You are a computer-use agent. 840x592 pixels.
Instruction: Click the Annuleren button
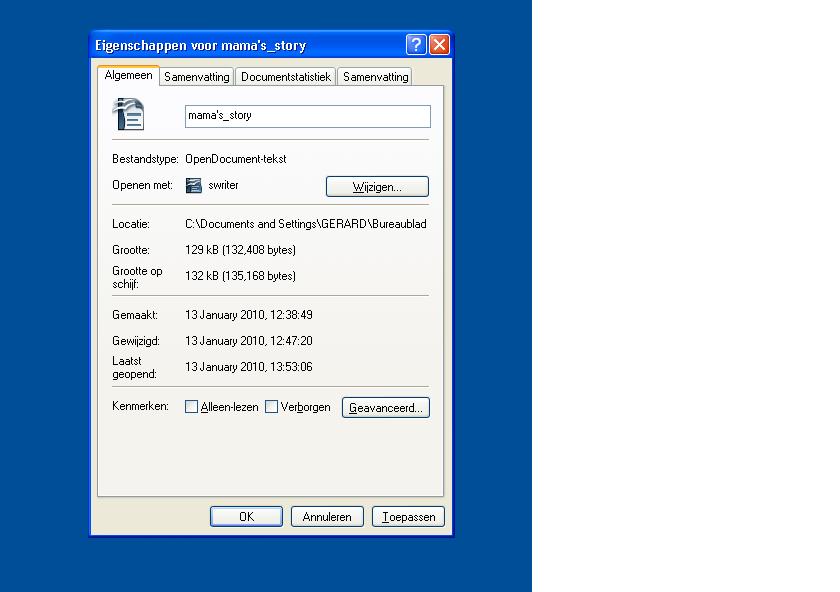(x=327, y=517)
